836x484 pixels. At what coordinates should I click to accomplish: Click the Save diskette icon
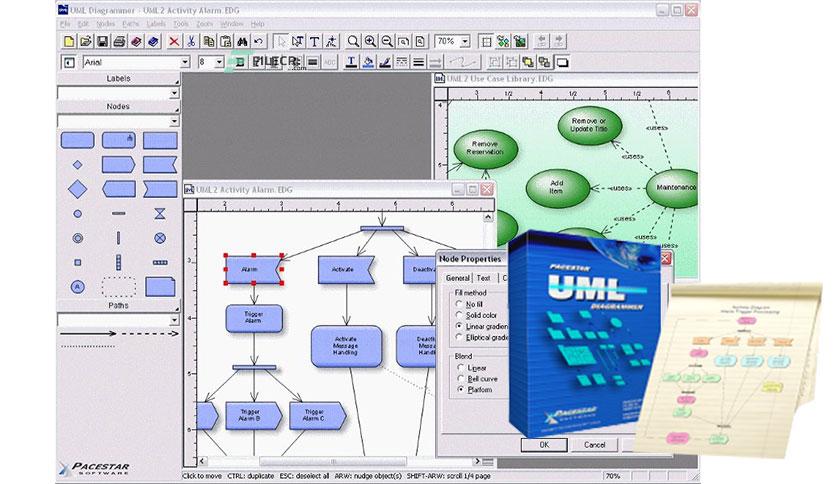pos(102,42)
